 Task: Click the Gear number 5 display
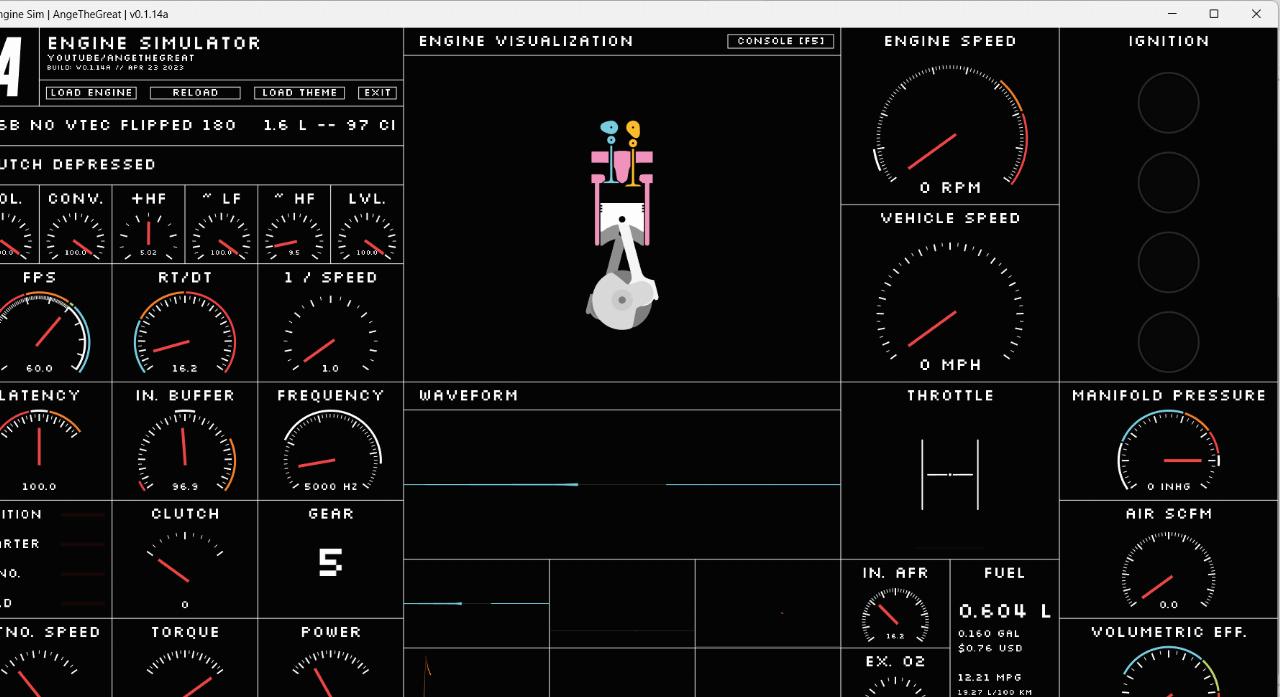click(x=331, y=563)
